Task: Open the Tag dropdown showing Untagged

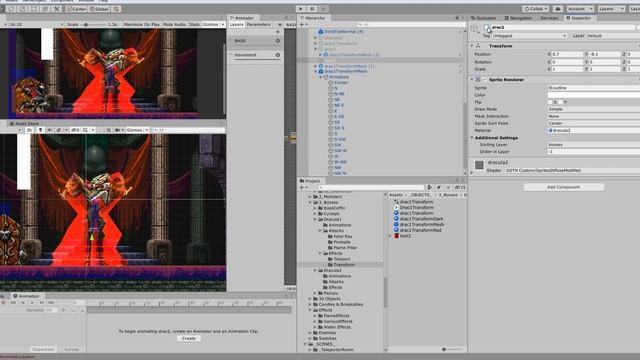Action: (529, 36)
